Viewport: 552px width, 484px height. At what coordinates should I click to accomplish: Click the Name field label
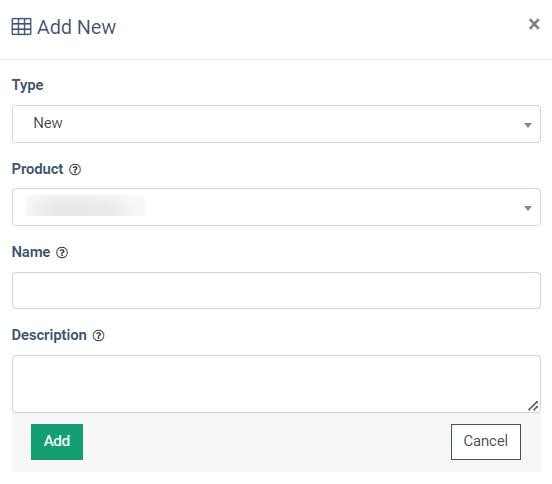pos(31,252)
